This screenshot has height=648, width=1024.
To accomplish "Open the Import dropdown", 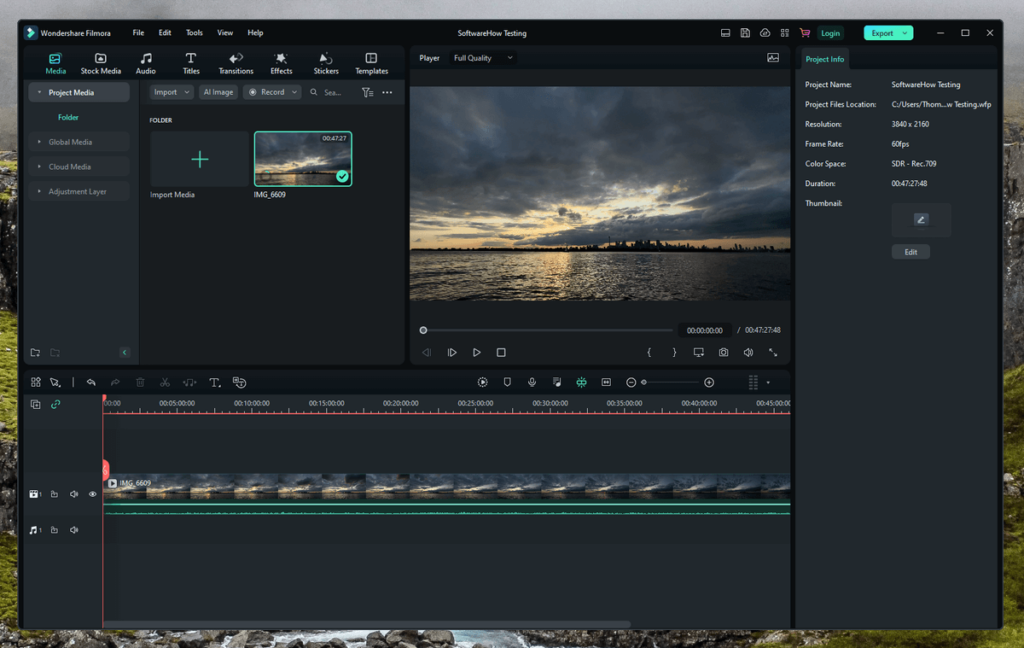I will [x=171, y=92].
